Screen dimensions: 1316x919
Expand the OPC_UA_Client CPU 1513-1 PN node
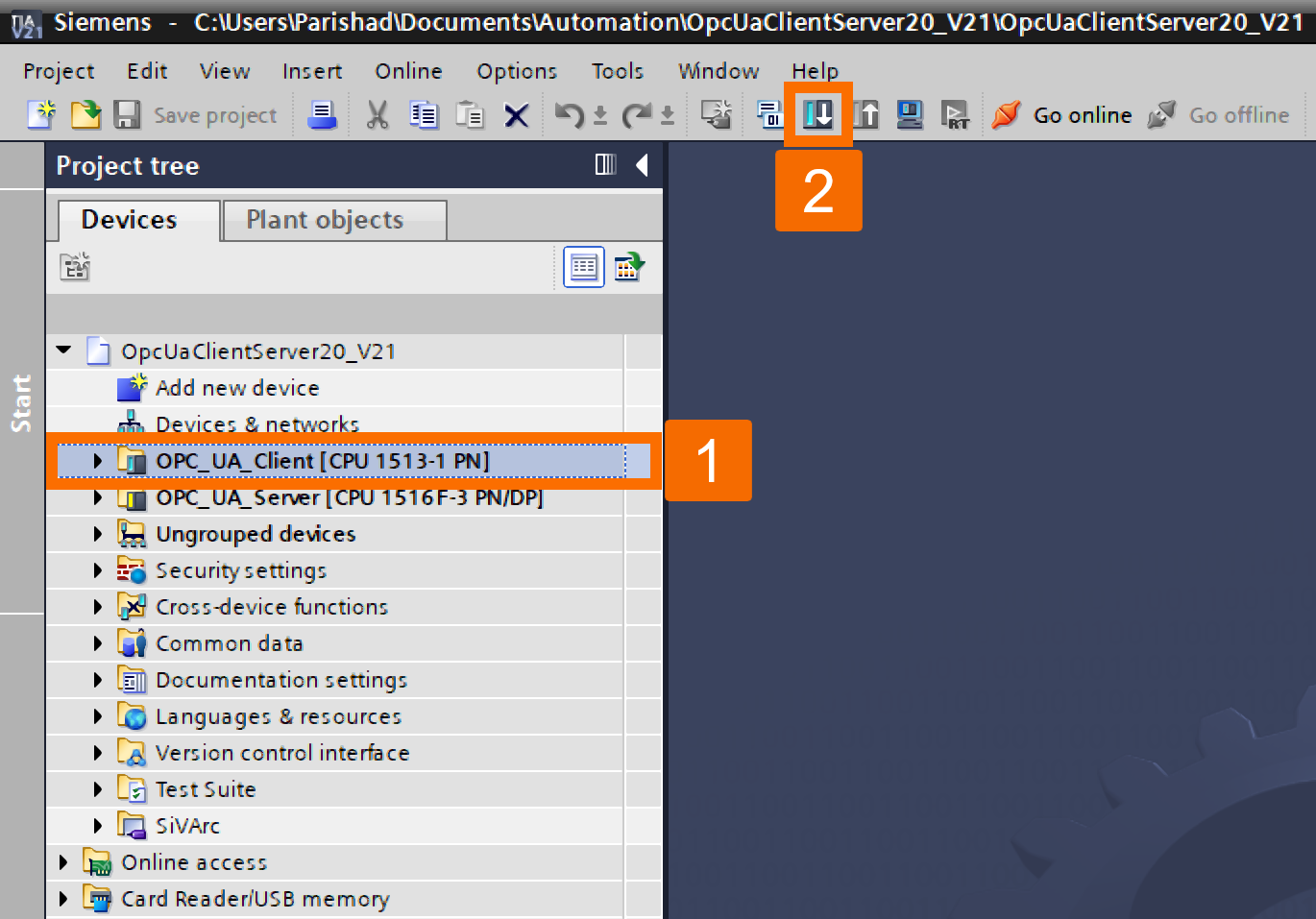coord(97,461)
